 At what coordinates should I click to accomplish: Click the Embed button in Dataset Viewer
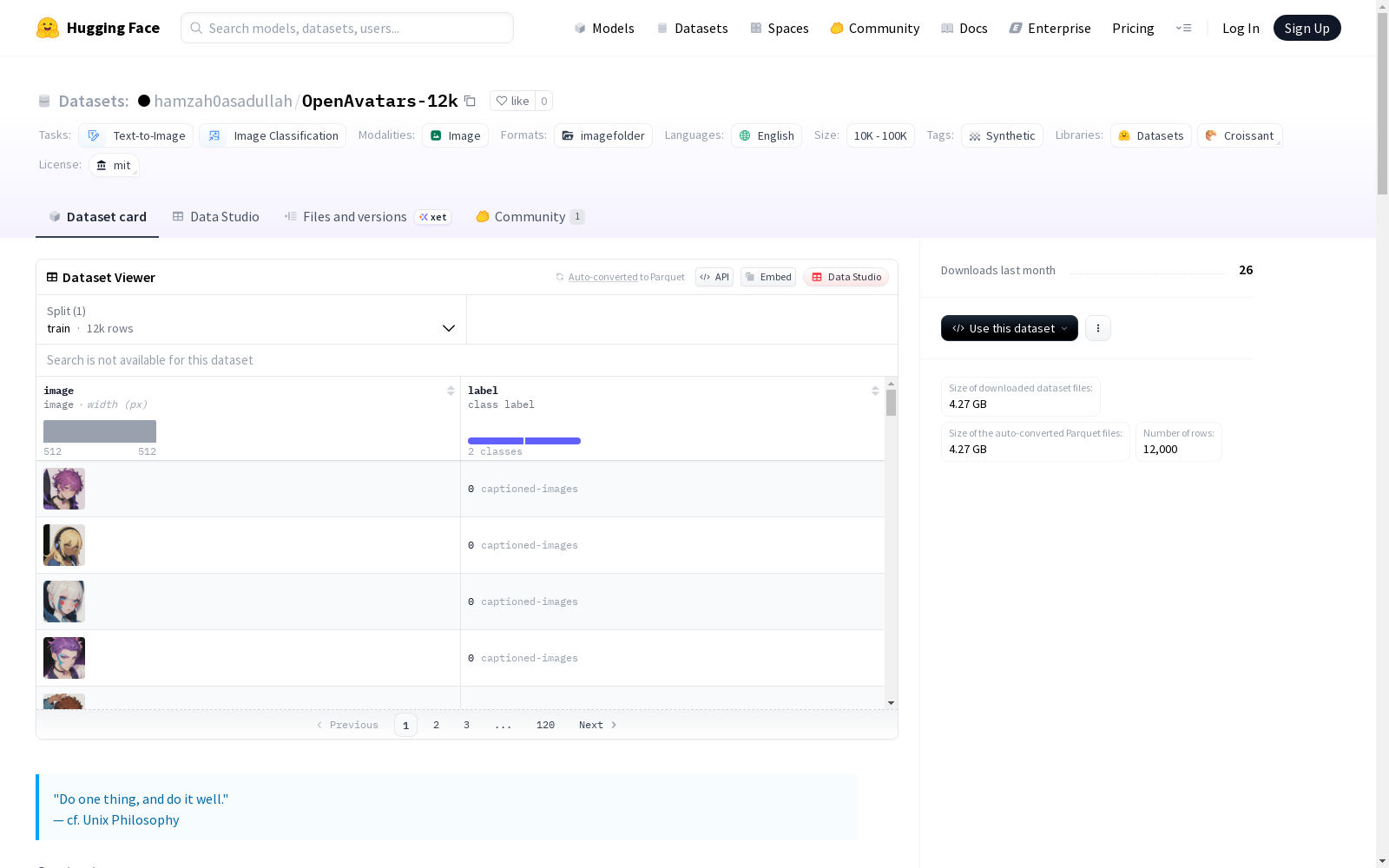[768, 277]
